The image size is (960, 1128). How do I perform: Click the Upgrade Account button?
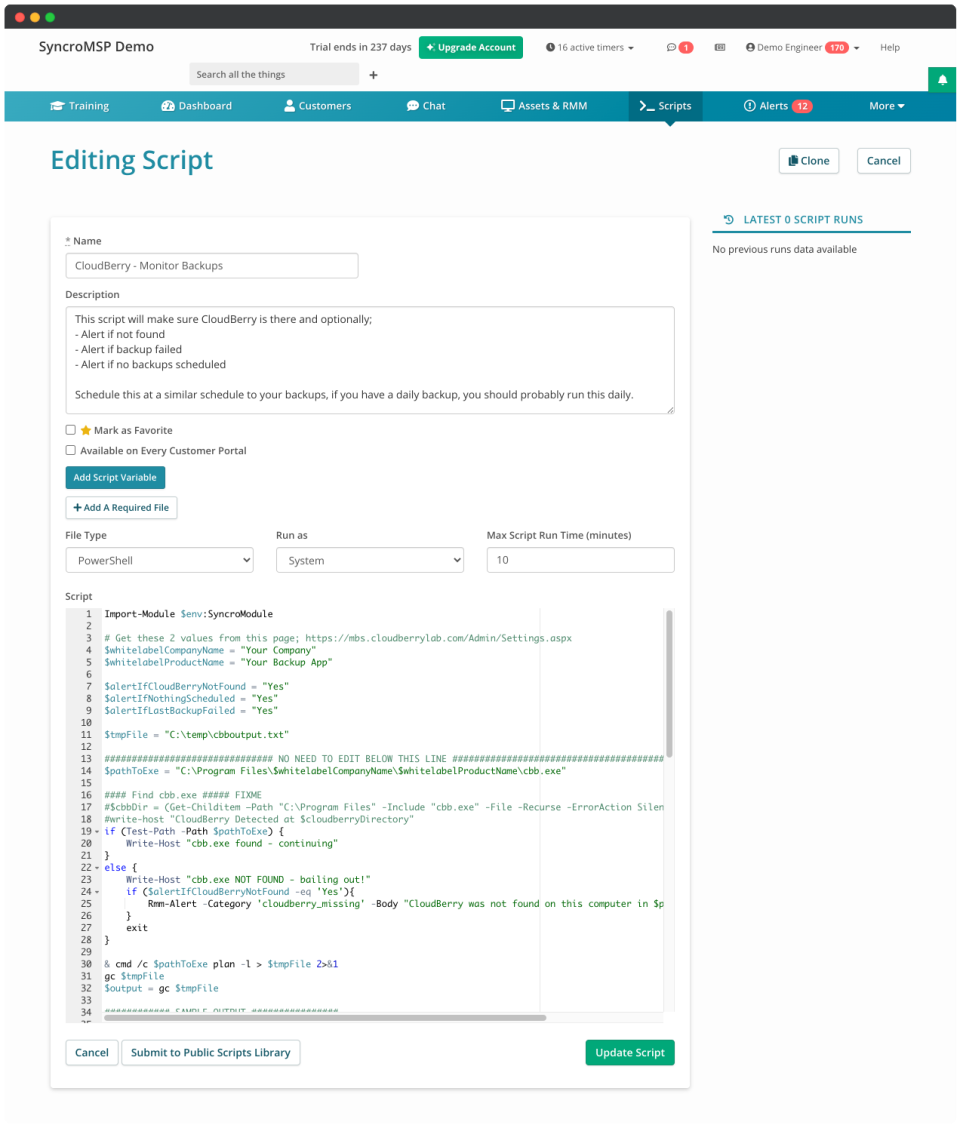471,47
